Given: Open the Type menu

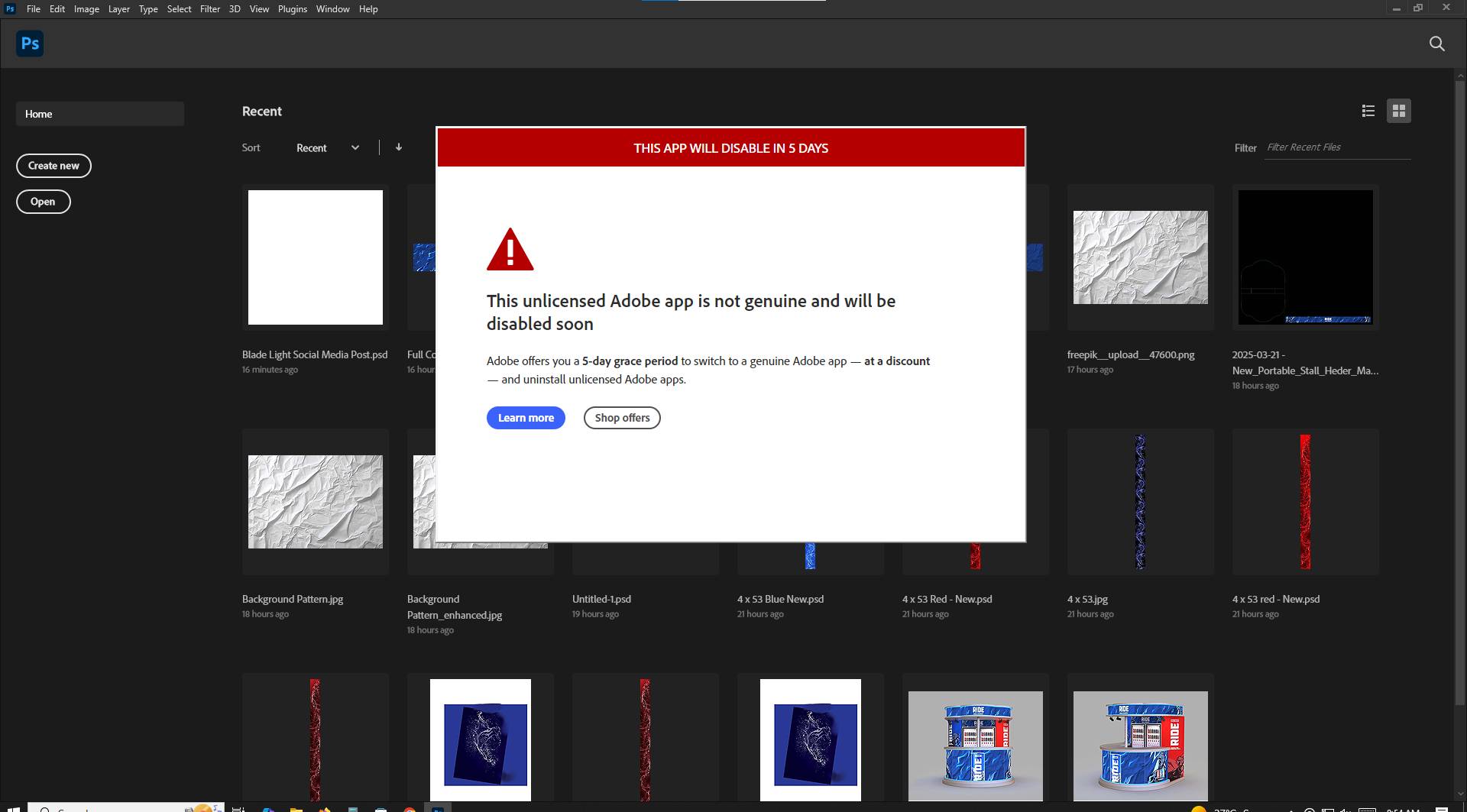Looking at the screenshot, I should (148, 9).
